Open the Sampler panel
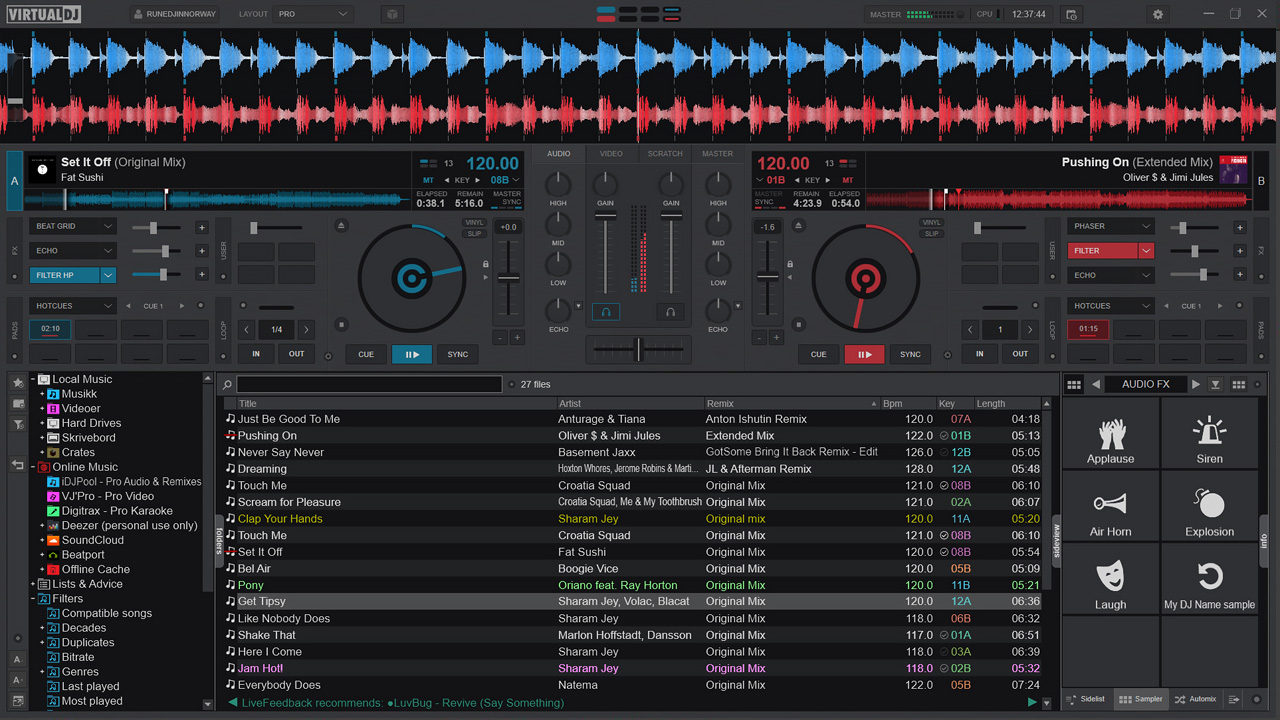The image size is (1280, 720). click(x=1140, y=699)
